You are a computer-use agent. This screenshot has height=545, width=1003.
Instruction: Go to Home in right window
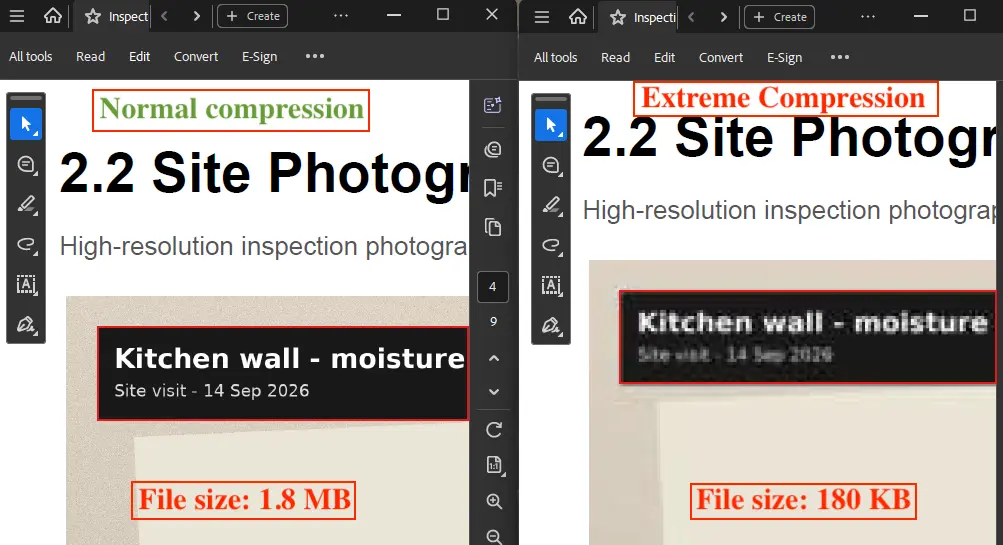pyautogui.click(x=578, y=17)
